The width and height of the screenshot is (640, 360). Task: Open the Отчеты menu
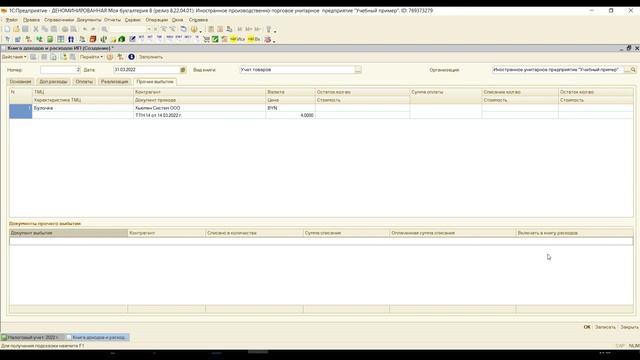tap(112, 20)
